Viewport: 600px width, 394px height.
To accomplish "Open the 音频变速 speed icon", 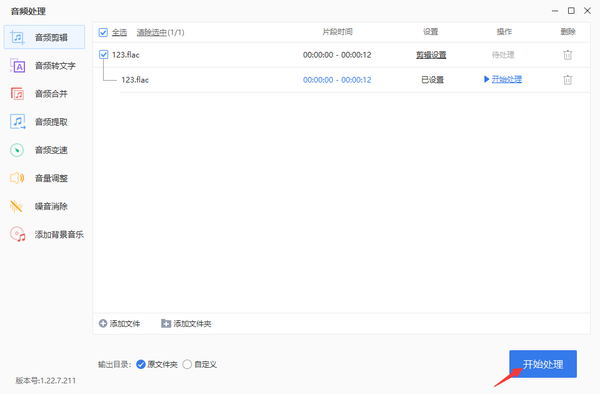I will [17, 150].
